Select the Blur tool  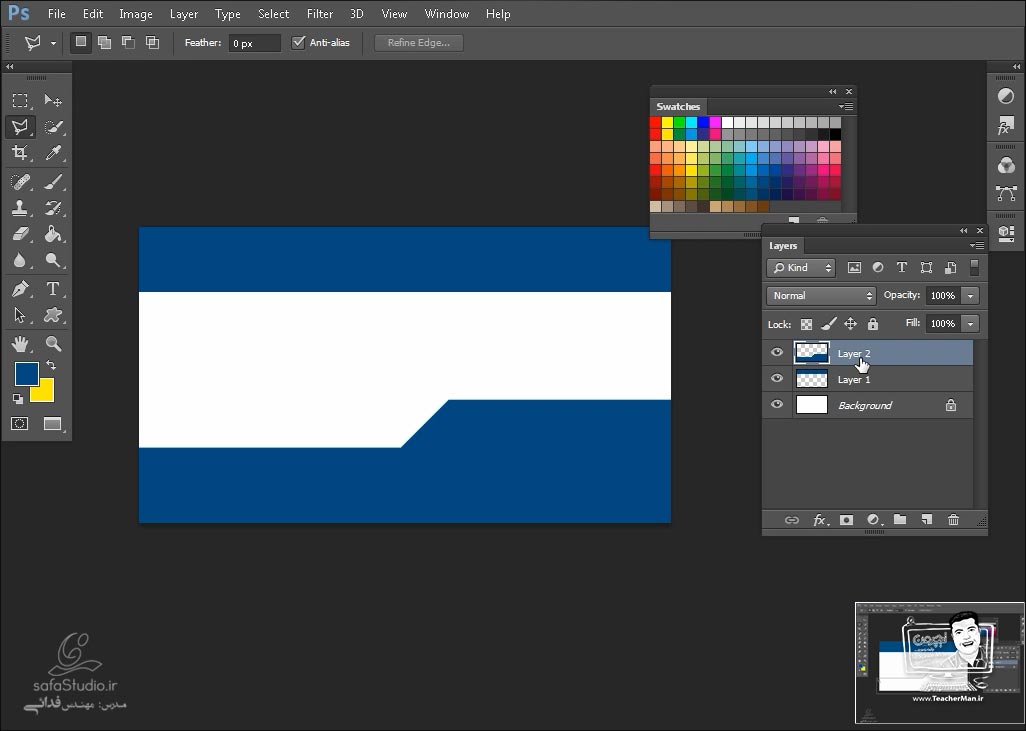[x=20, y=260]
